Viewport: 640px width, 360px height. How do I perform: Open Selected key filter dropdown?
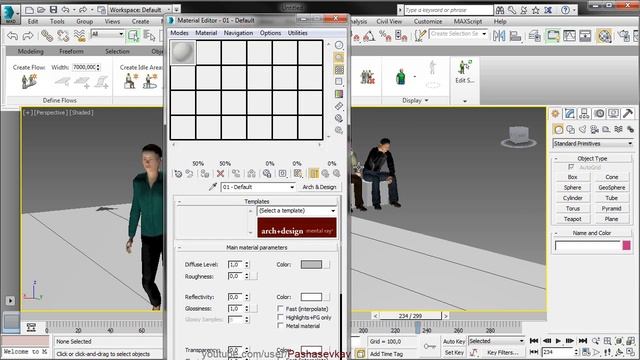click(496, 341)
